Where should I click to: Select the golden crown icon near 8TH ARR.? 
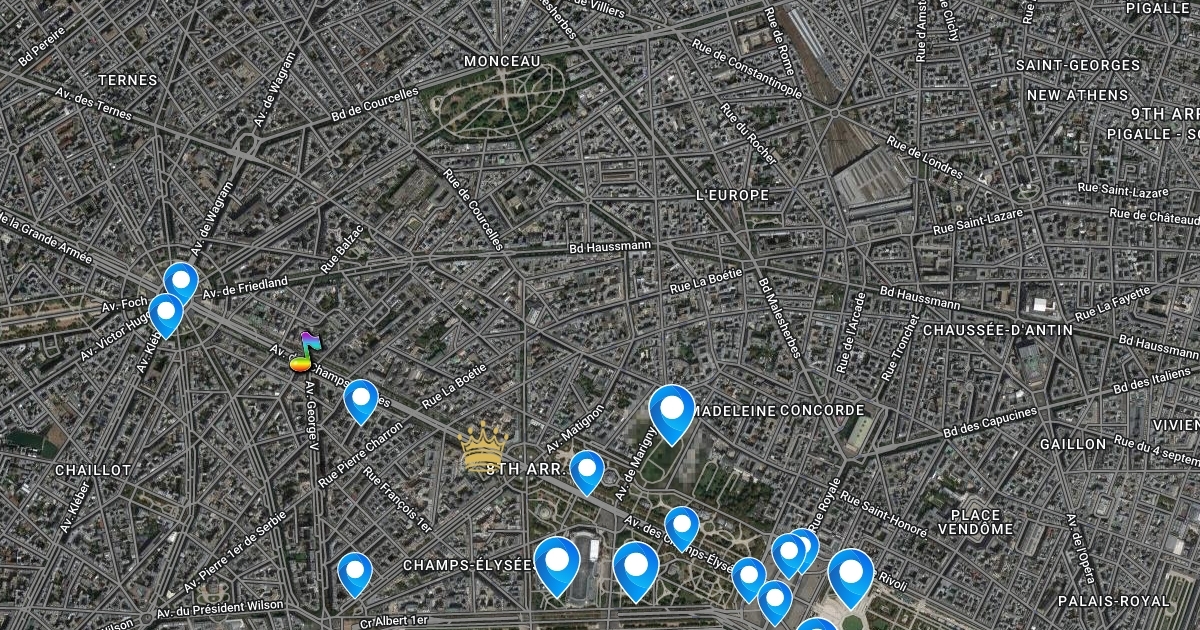484,446
